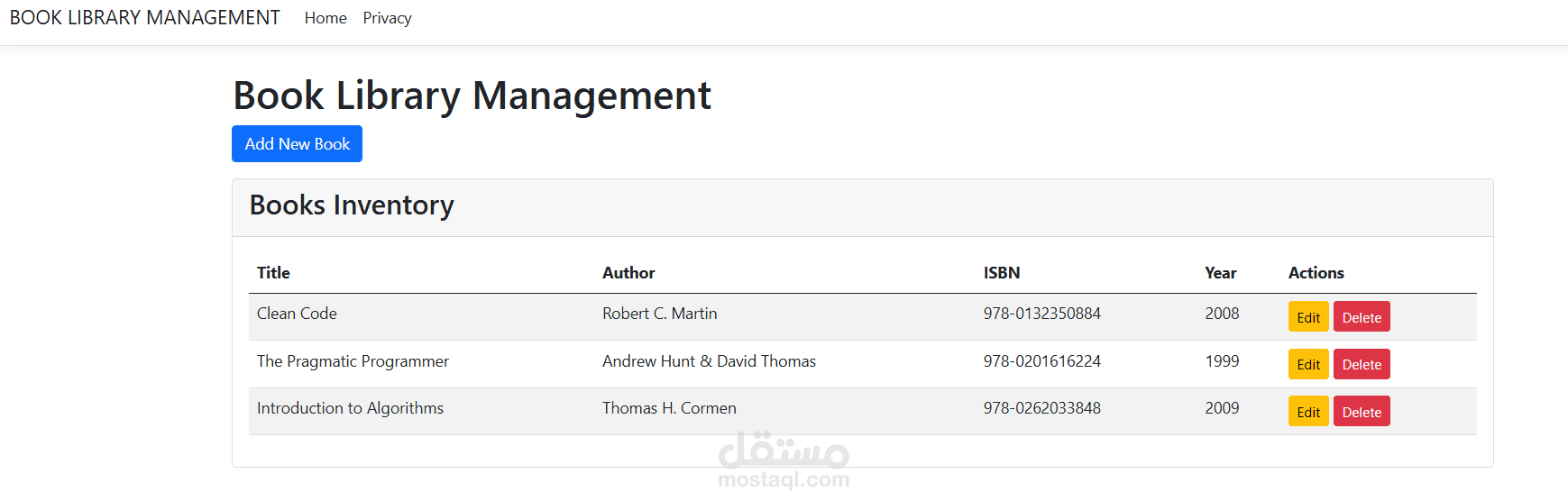Click the ISBN column header
The width and height of the screenshot is (1568, 501).
(x=1001, y=273)
